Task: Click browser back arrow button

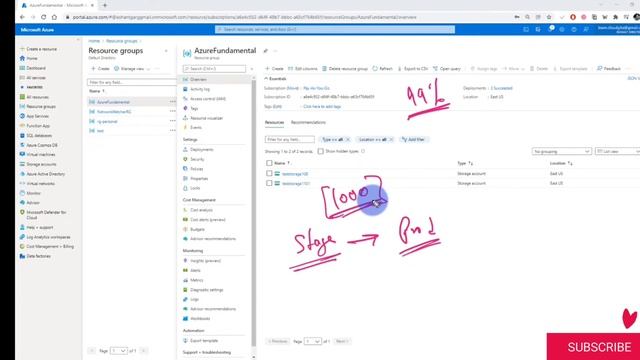Action: click(22, 17)
